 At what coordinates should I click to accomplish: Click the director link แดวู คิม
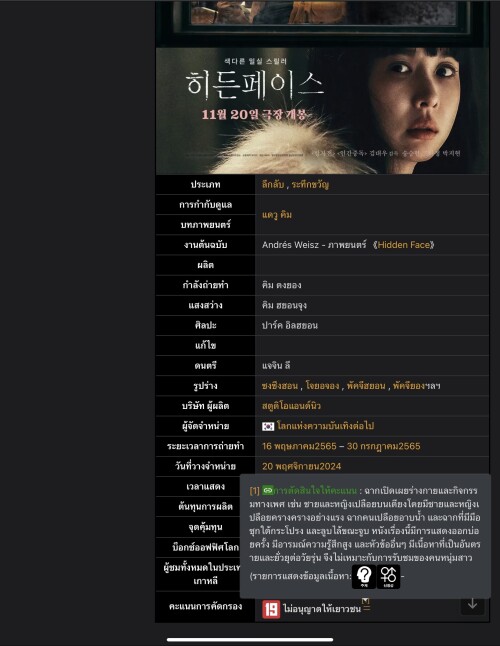[x=277, y=215]
